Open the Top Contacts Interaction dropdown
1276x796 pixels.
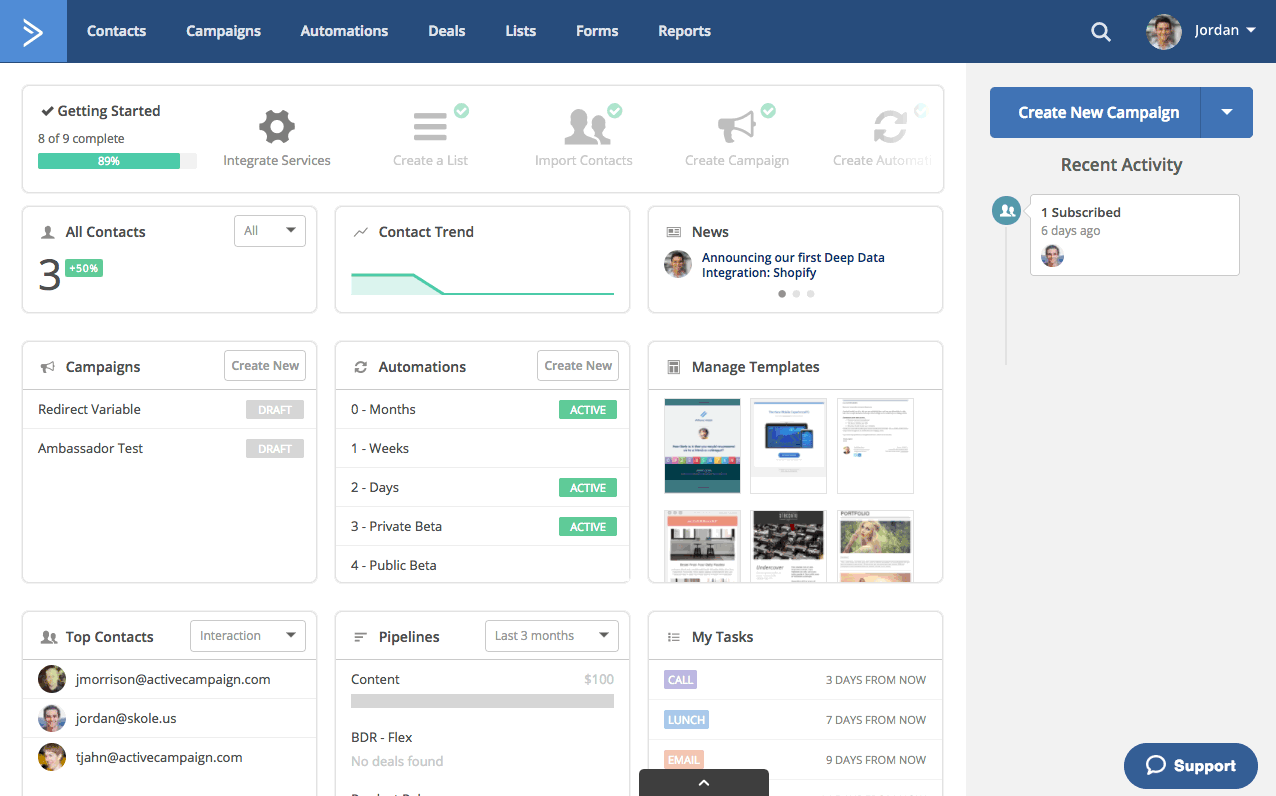point(247,636)
